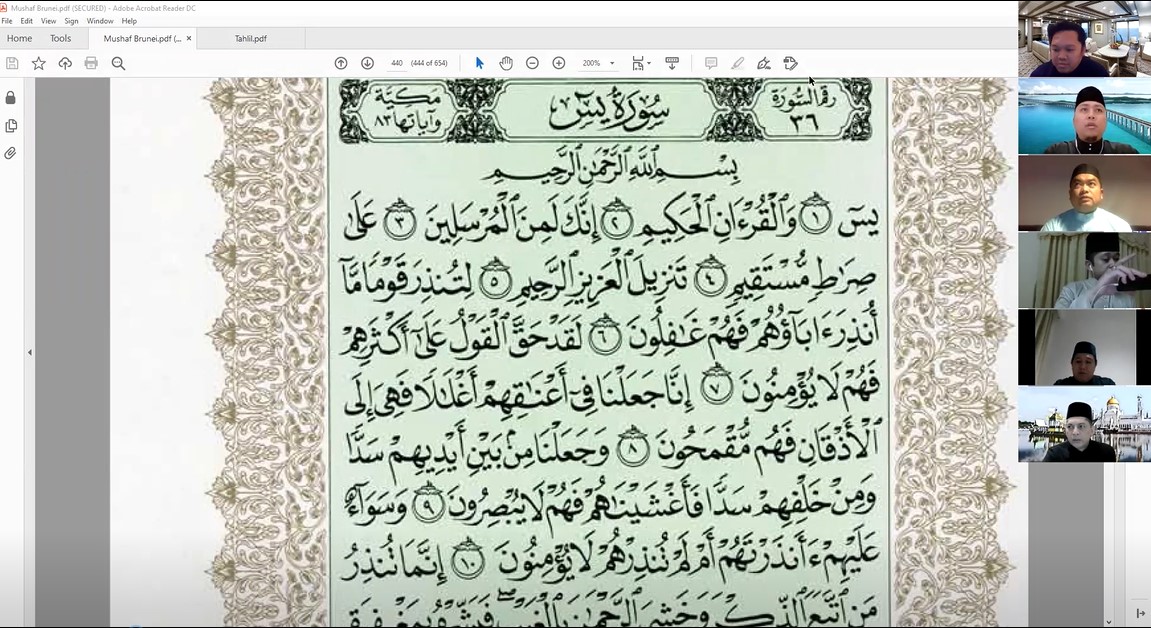Select participant video with dark side bars
Image resolution: width=1151 pixels, height=628 pixels.
coord(1084,347)
